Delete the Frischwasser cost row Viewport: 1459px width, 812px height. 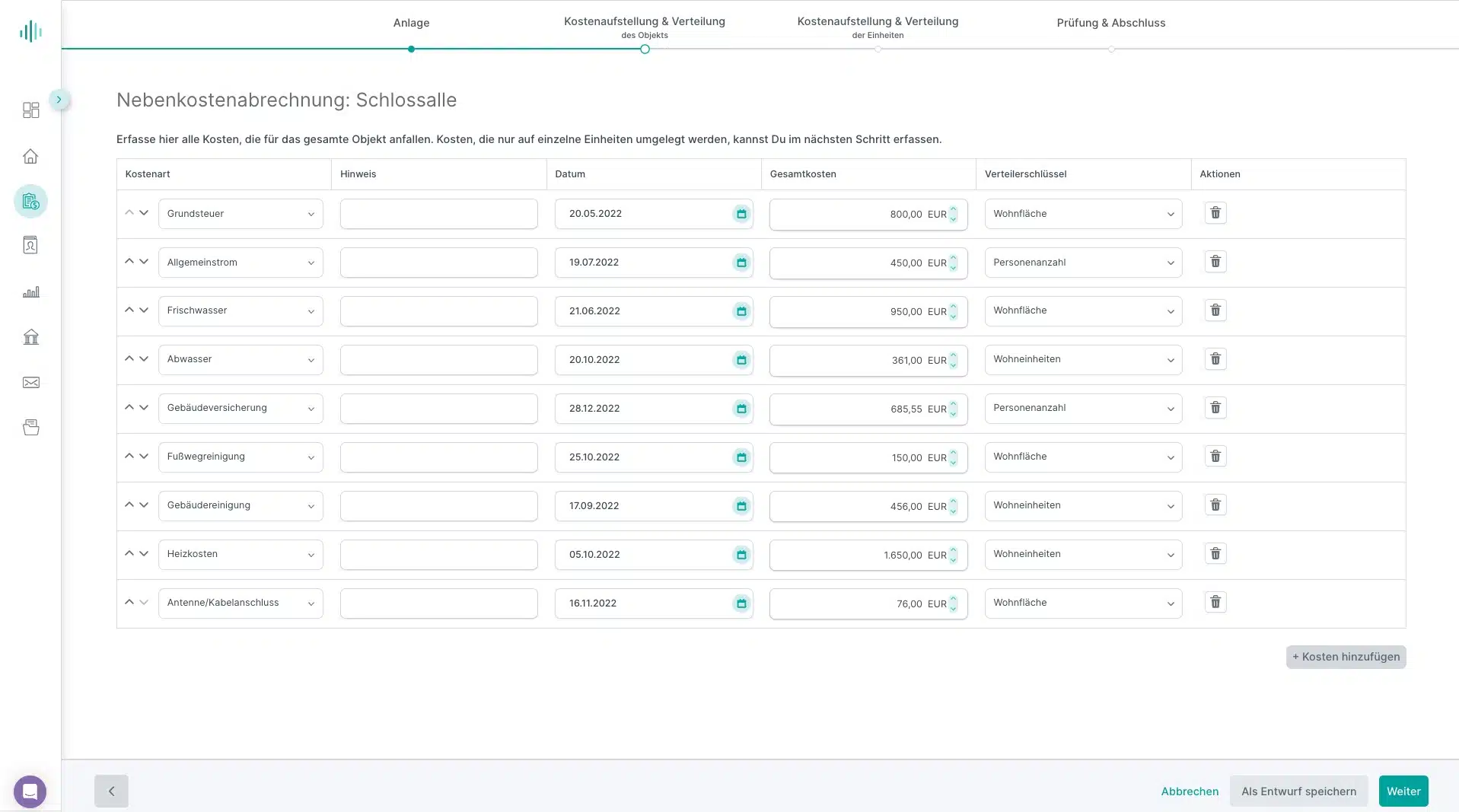pyautogui.click(x=1215, y=310)
